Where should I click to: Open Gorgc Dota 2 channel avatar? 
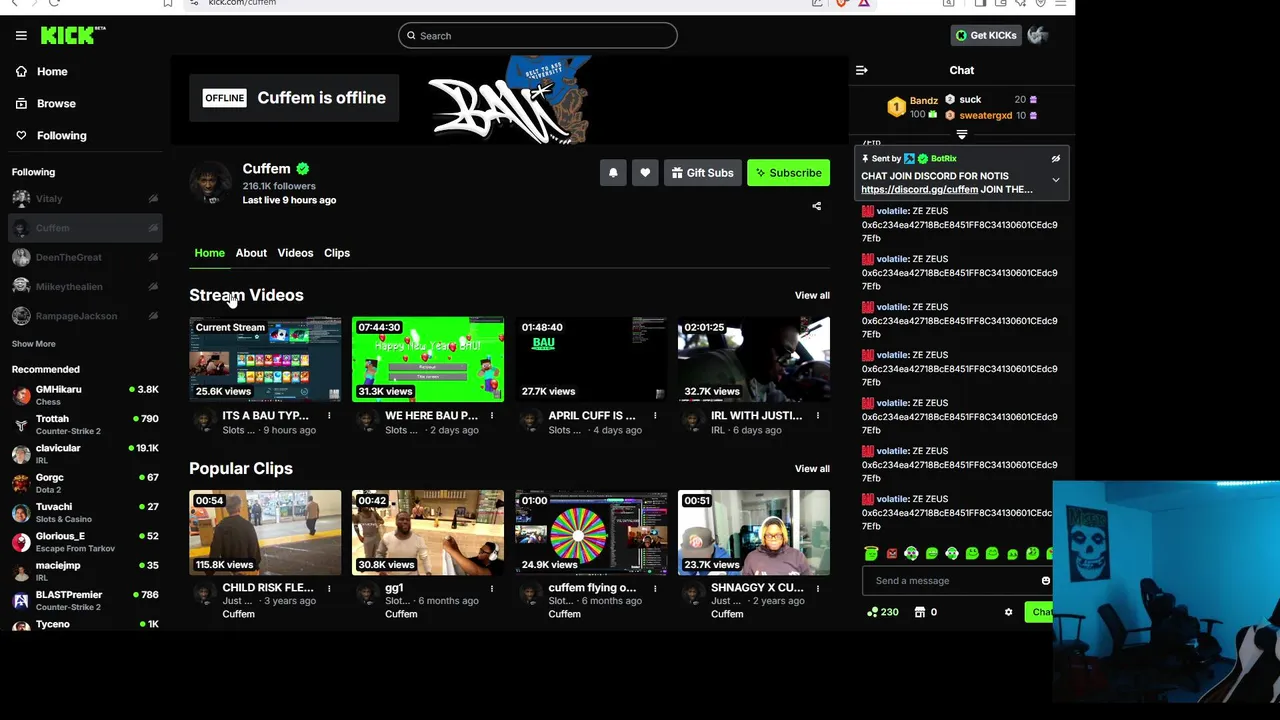(21, 483)
